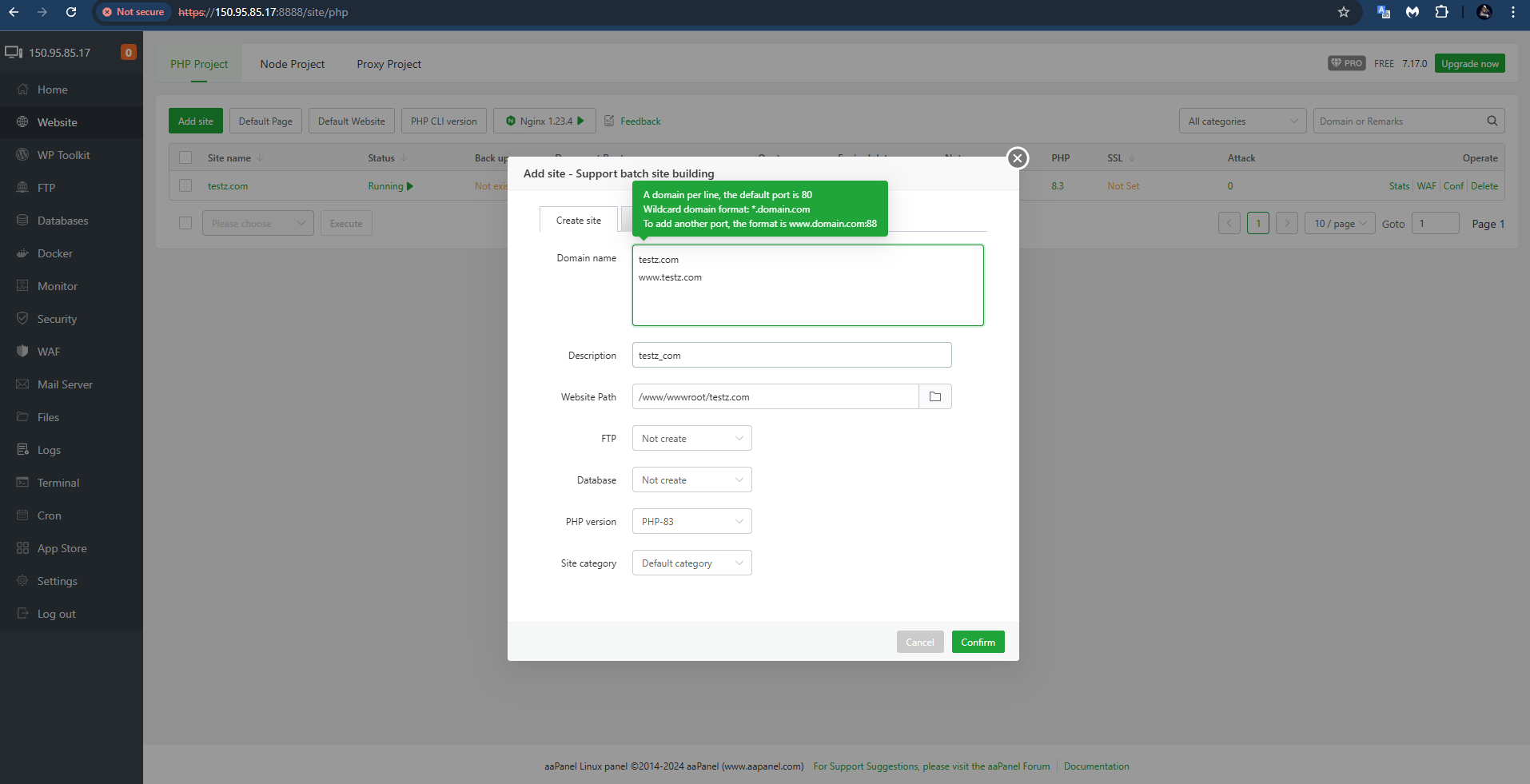Click the PHP CLI version button
This screenshot has width=1530, height=784.
444,121
